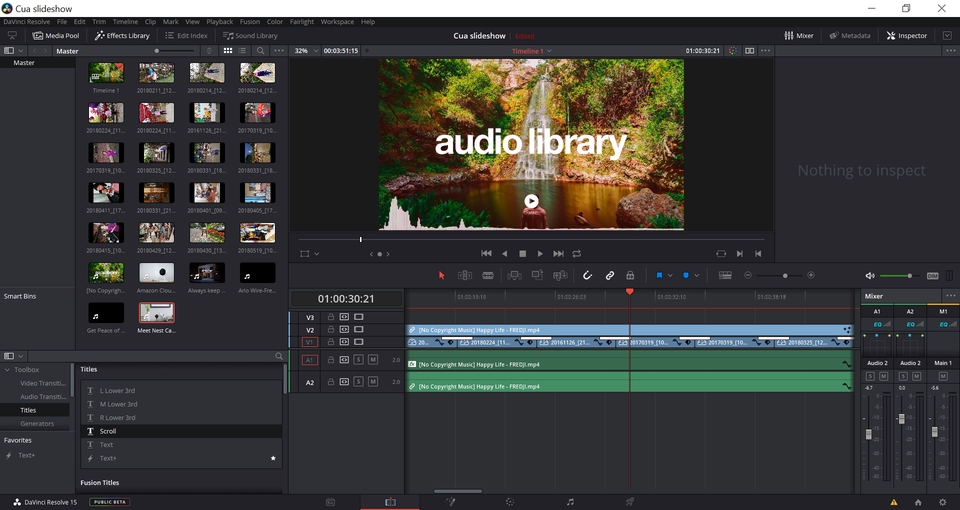Screen dimensions: 960x510
Task: Open Timeline View Options icon
Action: click(x=725, y=276)
